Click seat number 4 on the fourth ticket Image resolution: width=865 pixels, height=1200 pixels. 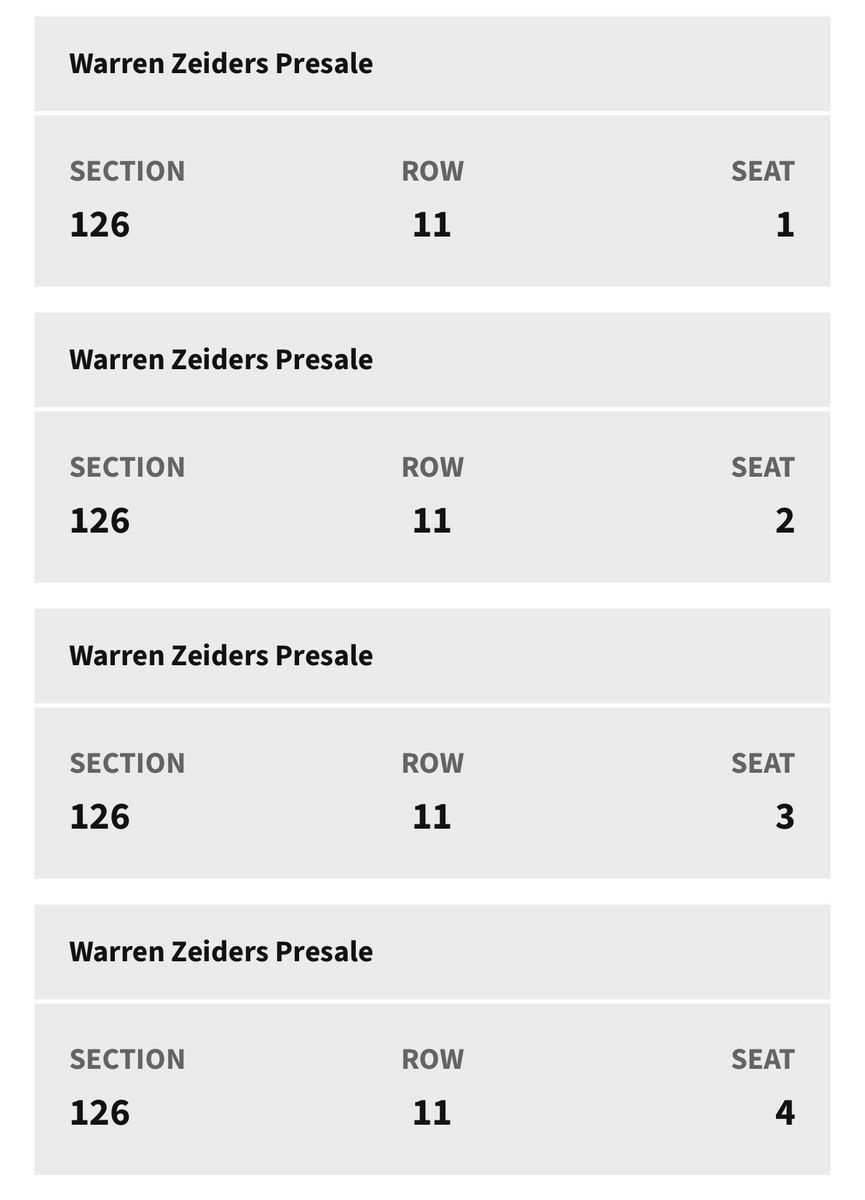(x=784, y=1112)
